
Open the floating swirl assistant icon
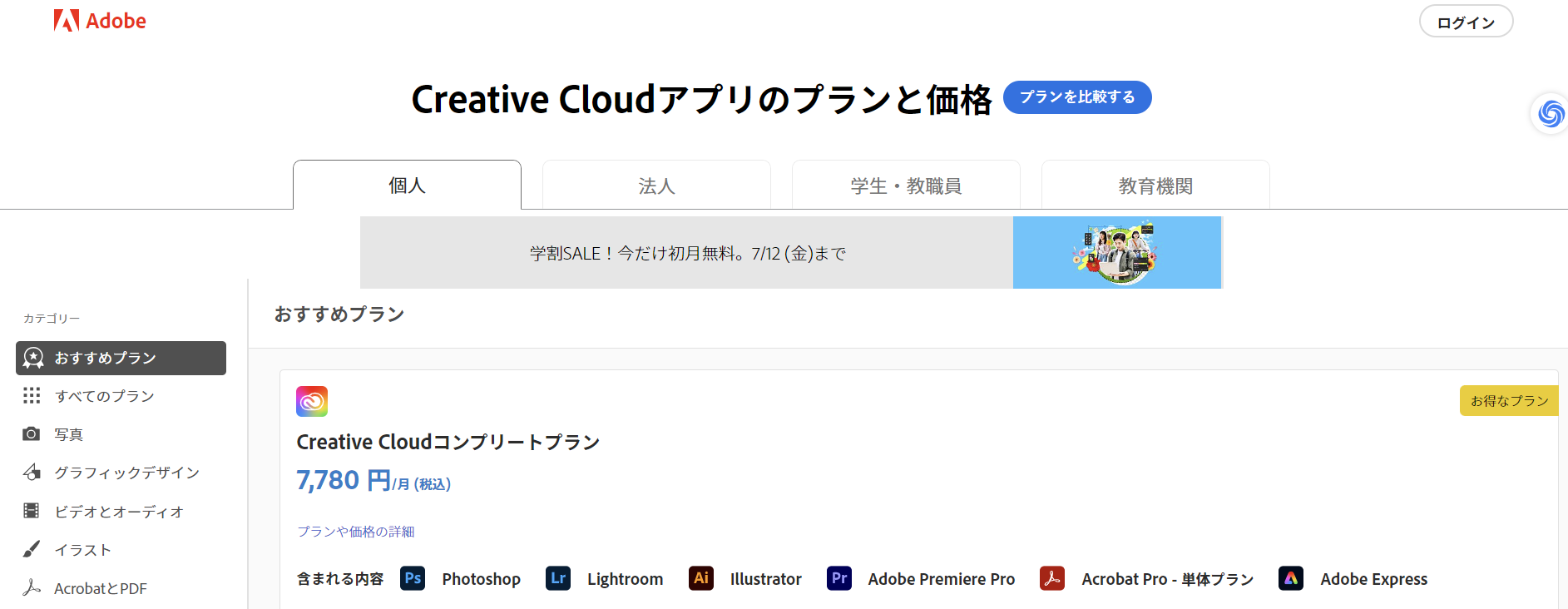(1551, 113)
